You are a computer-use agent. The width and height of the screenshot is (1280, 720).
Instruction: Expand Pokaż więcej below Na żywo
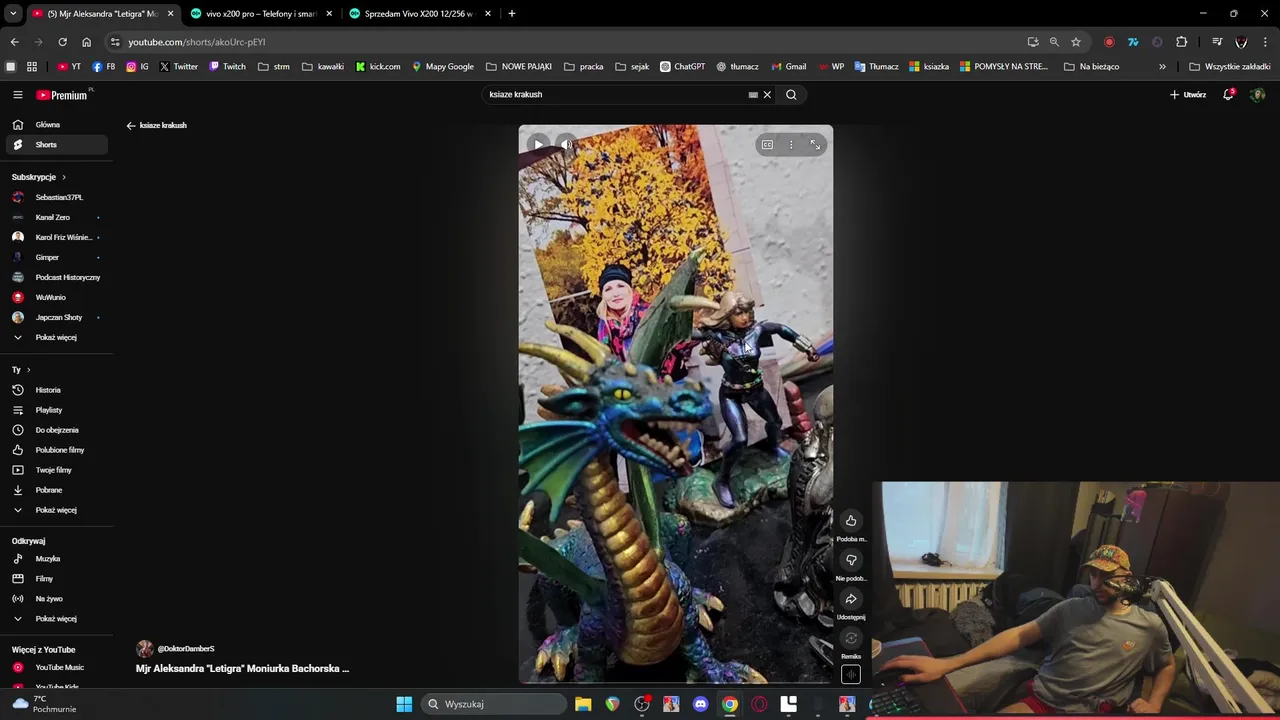57,619
